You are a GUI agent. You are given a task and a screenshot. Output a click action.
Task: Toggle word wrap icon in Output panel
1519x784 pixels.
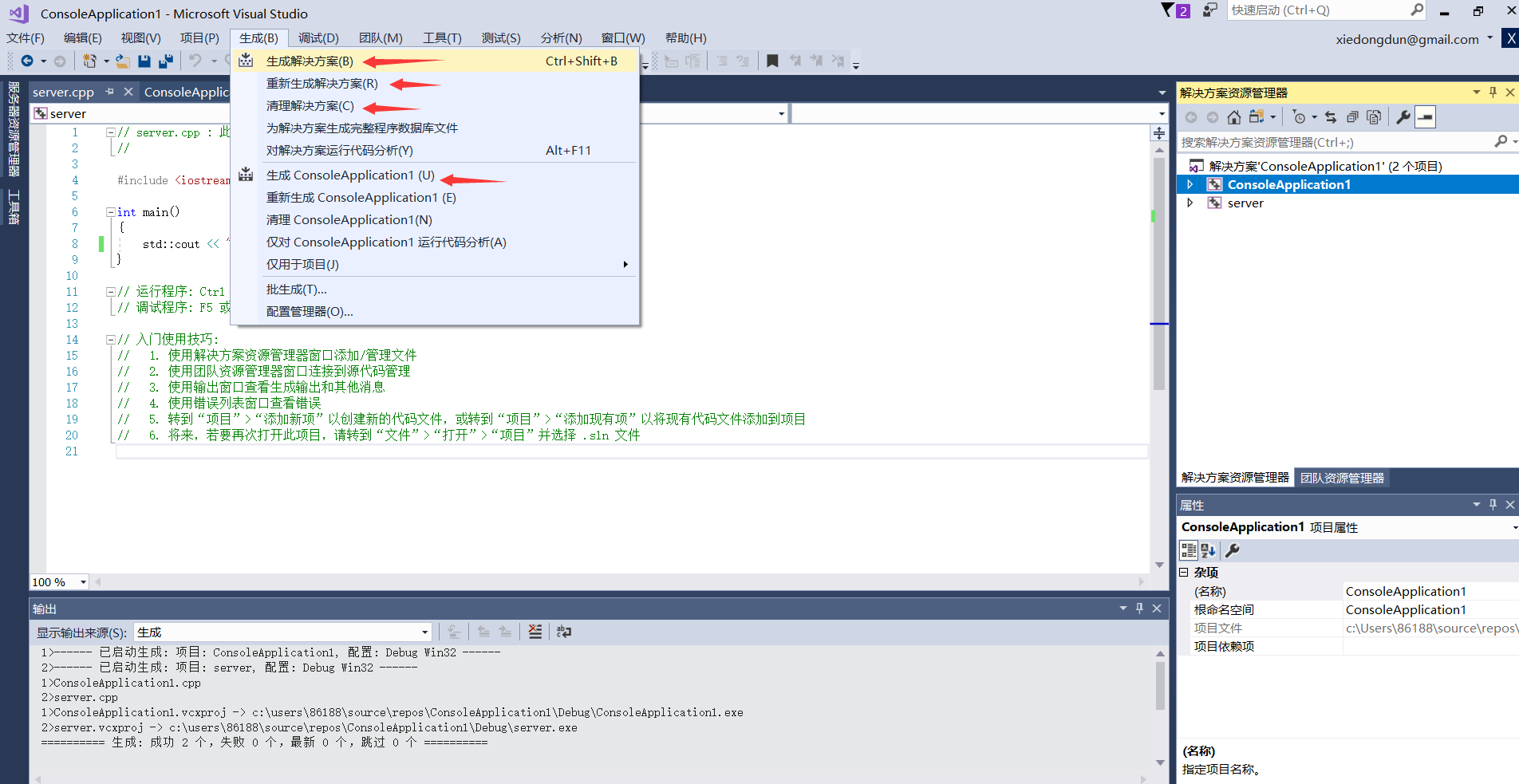pyautogui.click(x=564, y=632)
